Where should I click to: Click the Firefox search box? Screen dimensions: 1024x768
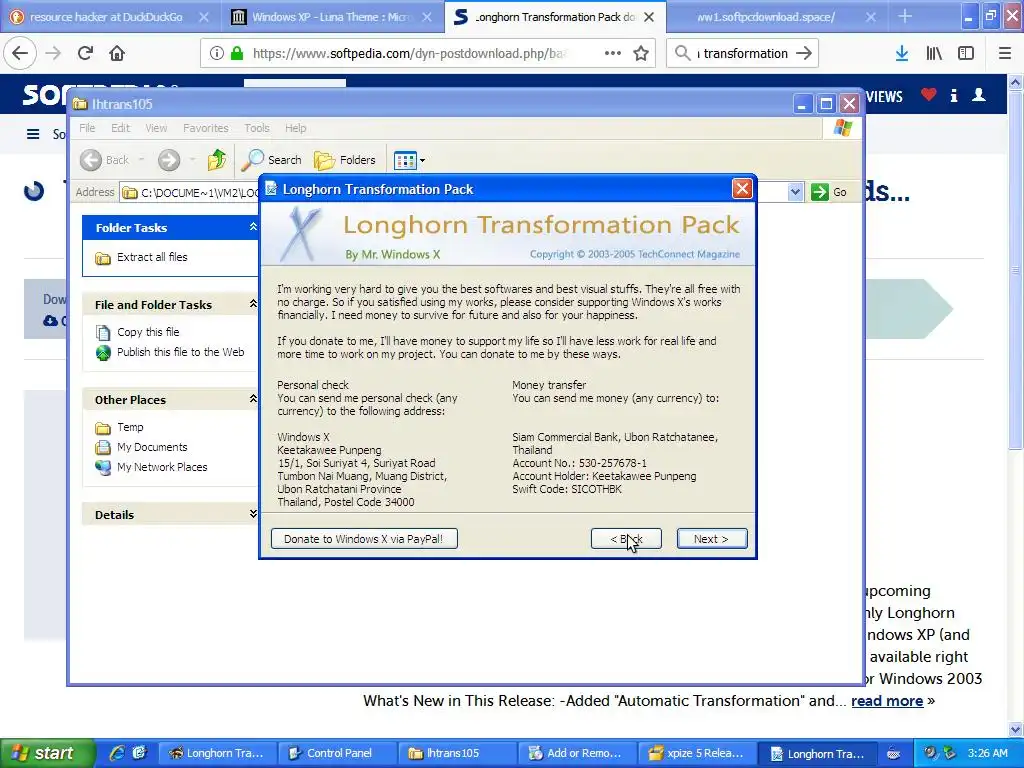click(741, 54)
